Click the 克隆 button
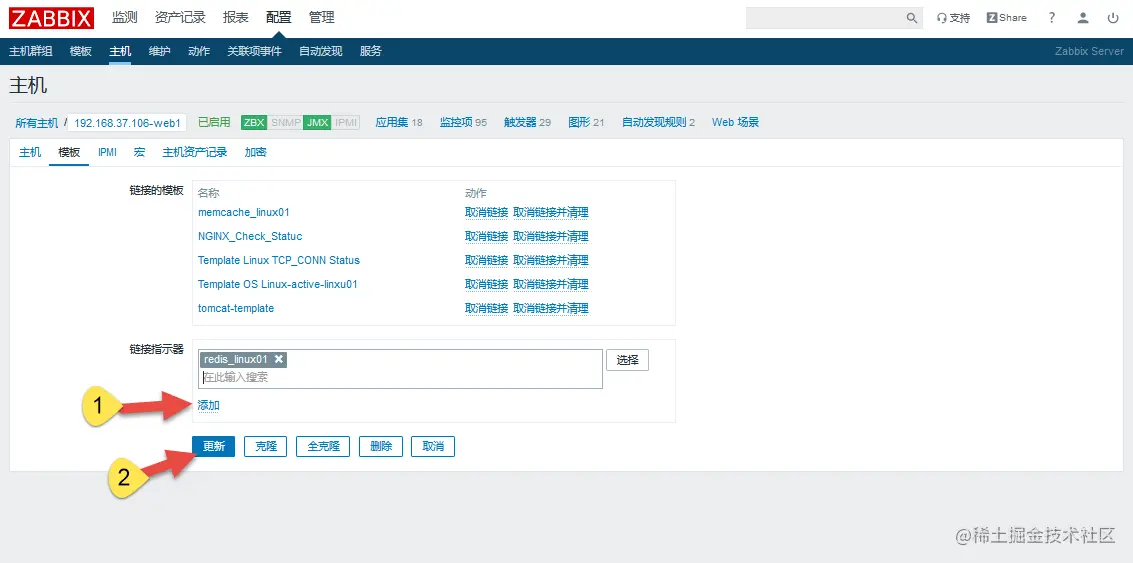The image size is (1133, 563). (265, 447)
